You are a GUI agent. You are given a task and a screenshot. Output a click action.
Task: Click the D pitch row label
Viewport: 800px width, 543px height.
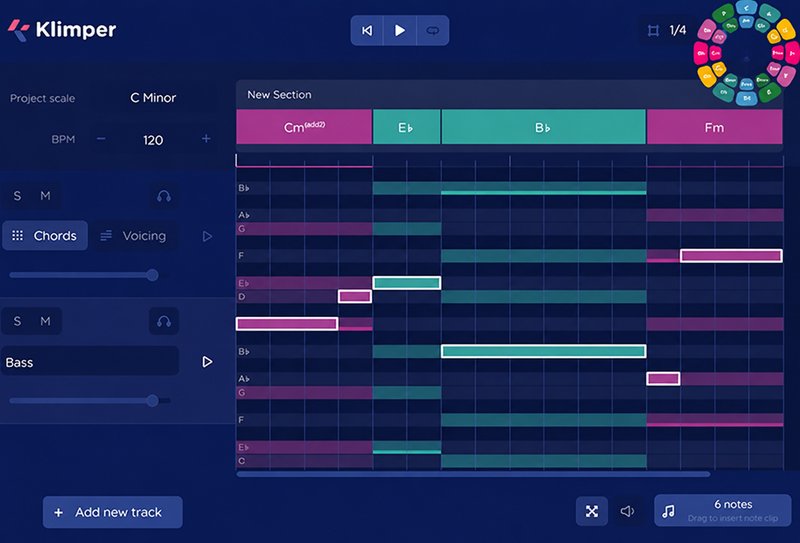pyautogui.click(x=242, y=297)
